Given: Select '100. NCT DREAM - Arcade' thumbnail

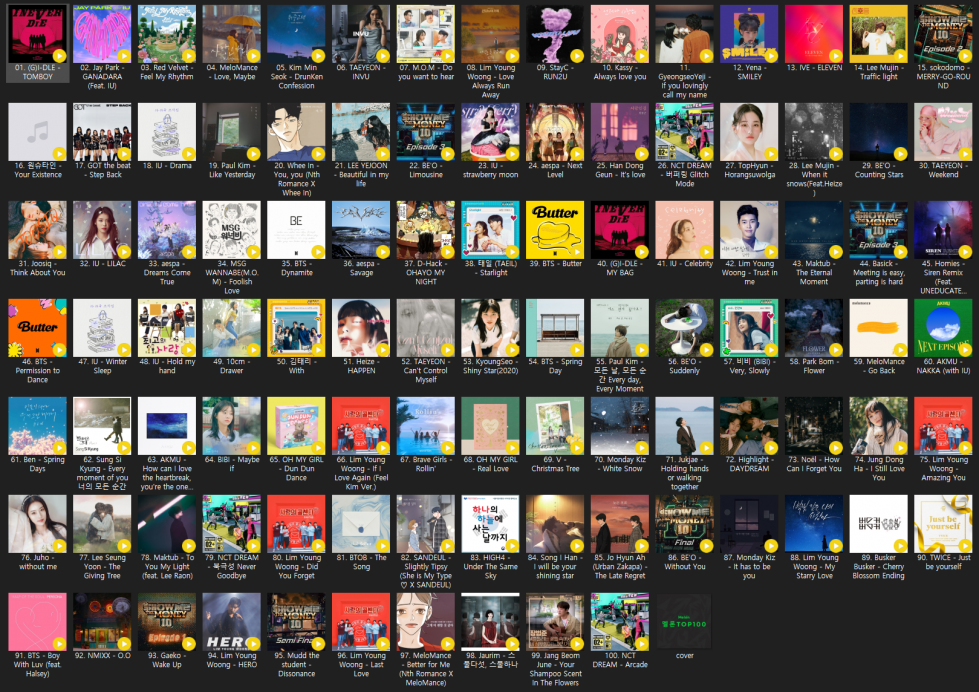Looking at the screenshot, I should (x=620, y=622).
